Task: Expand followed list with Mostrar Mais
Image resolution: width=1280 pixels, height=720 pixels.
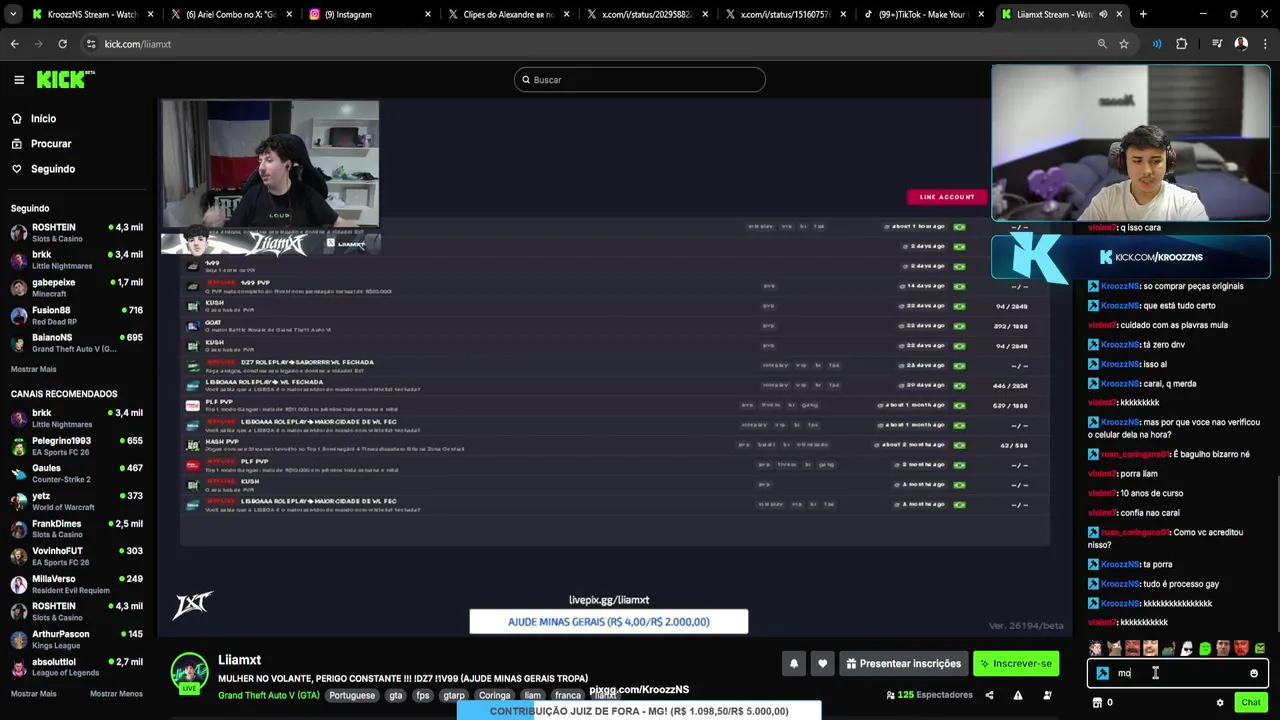Action: pyautogui.click(x=33, y=369)
